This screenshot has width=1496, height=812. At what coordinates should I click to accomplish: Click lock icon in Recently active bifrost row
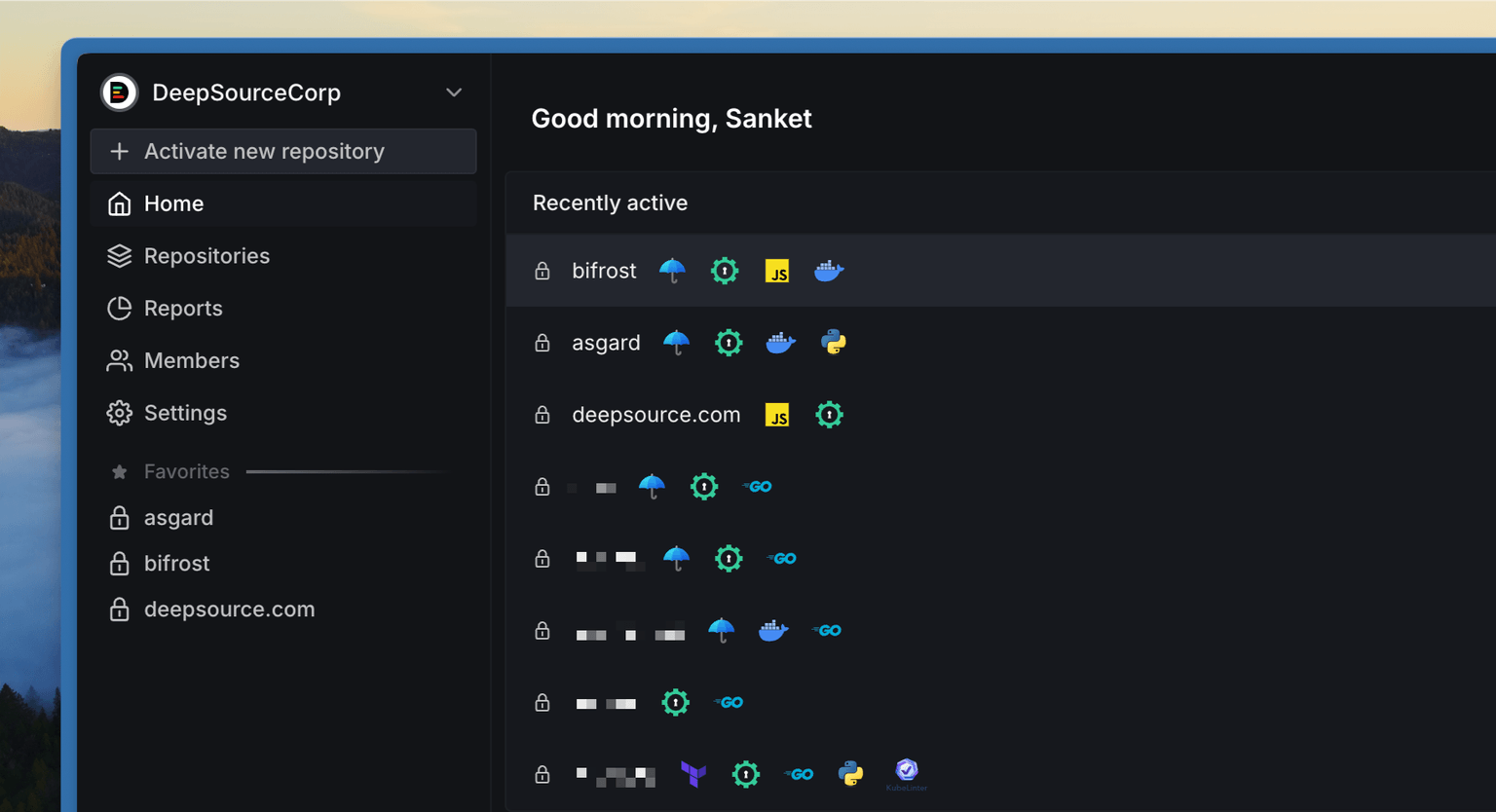542,271
